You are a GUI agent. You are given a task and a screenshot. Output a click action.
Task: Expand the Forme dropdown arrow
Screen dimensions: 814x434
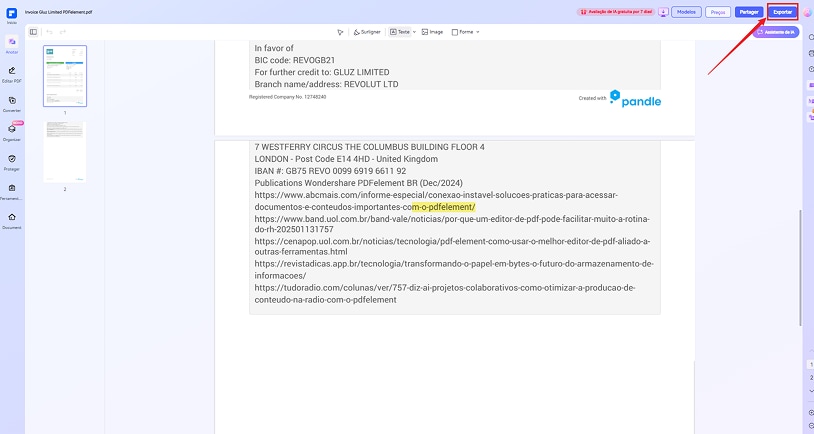[x=478, y=32]
